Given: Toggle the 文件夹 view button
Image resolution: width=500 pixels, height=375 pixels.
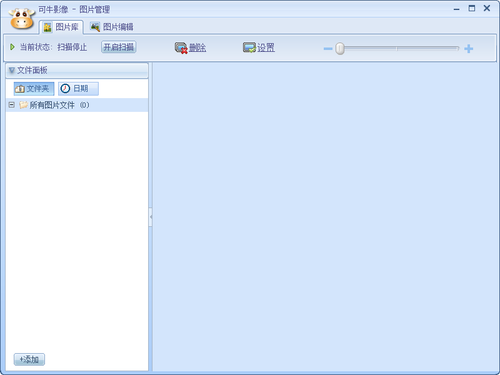Looking at the screenshot, I should (x=34, y=89).
